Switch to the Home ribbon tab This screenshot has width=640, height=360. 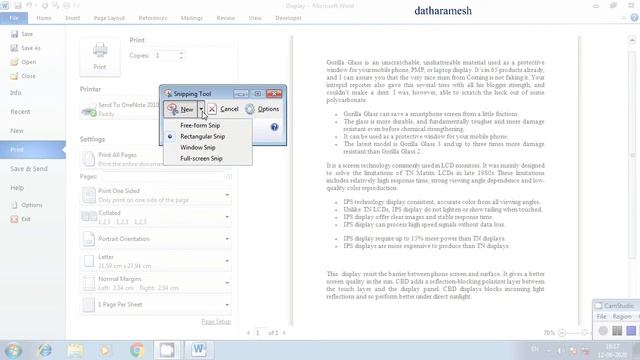pos(44,18)
